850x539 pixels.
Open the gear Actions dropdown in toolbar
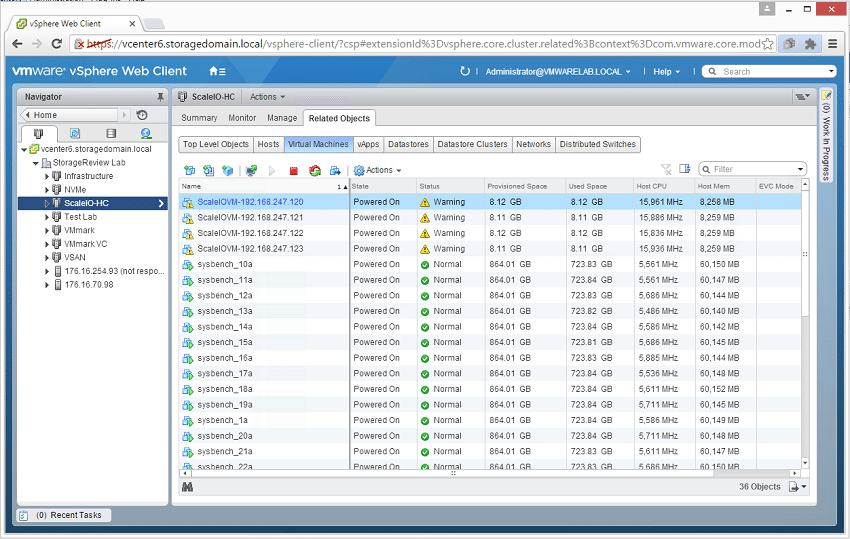(378, 170)
